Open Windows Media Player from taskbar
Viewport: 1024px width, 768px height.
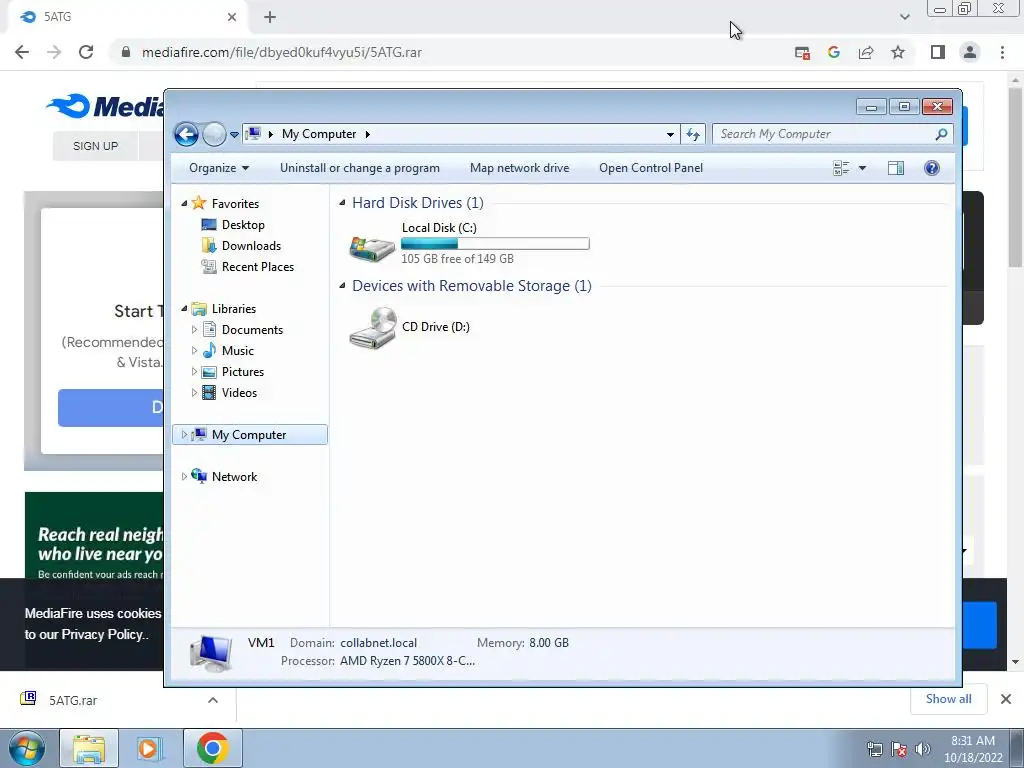[x=148, y=748]
